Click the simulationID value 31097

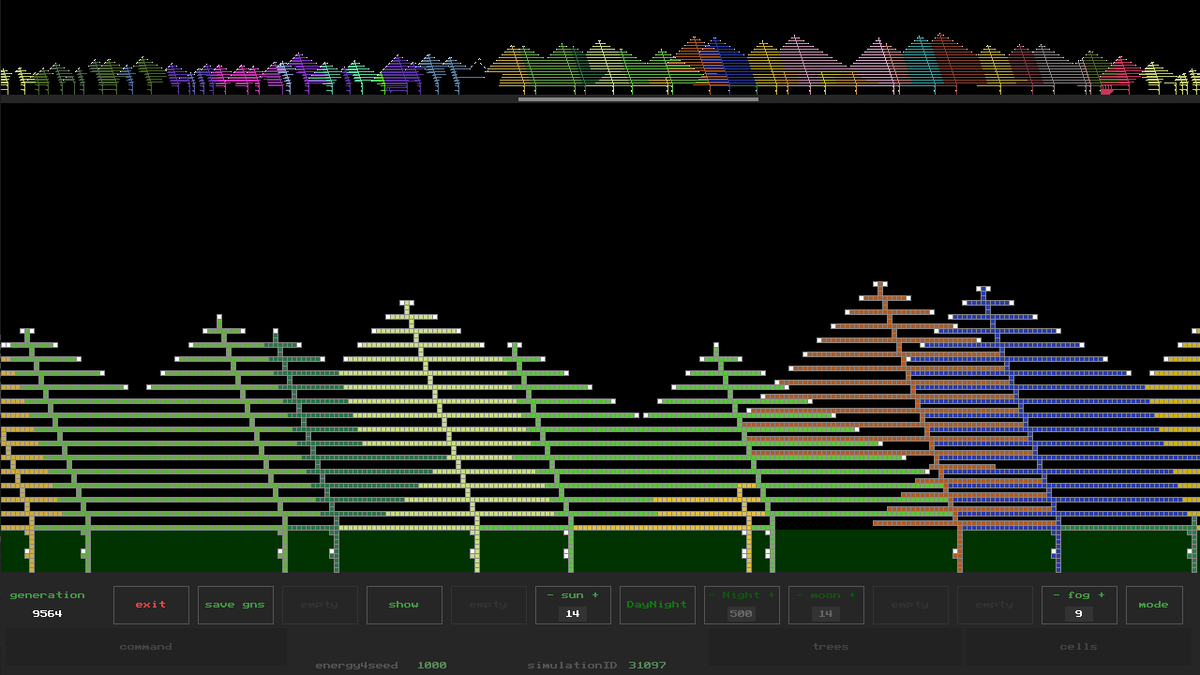coord(647,665)
